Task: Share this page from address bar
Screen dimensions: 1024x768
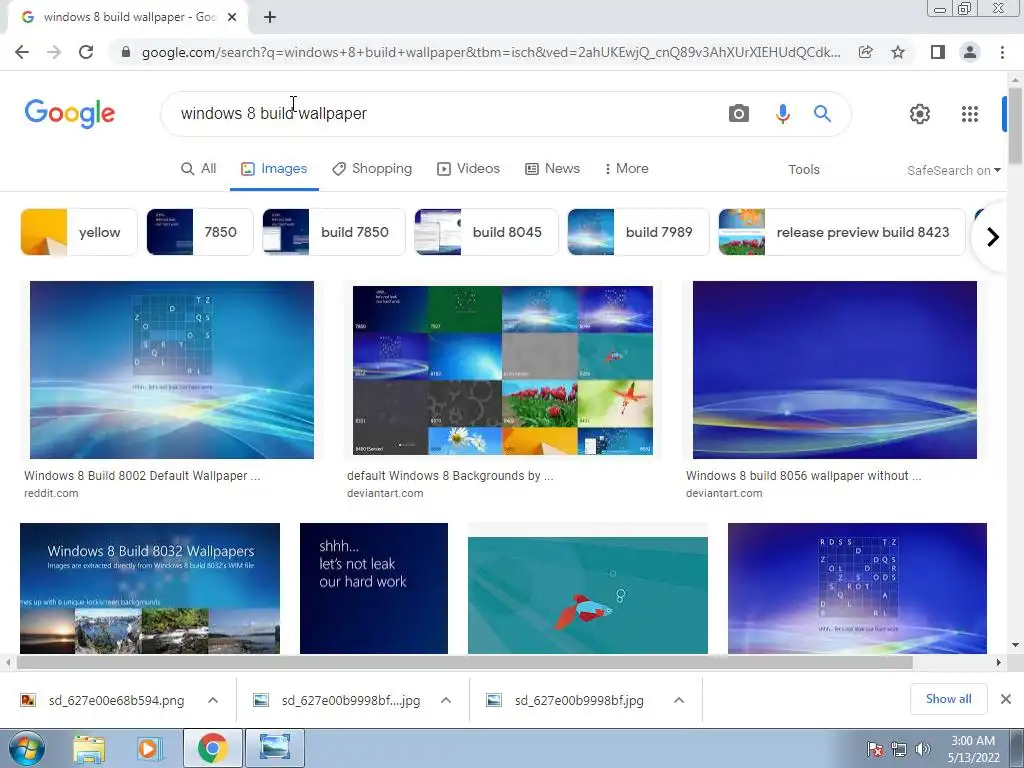Action: click(866, 52)
